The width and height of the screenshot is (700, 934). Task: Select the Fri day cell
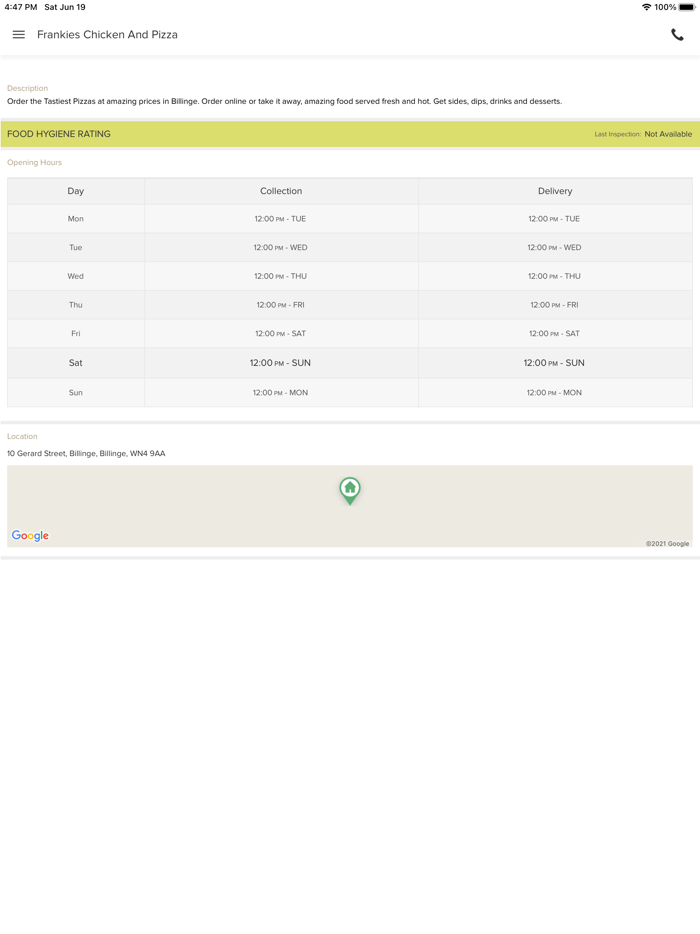click(x=76, y=334)
